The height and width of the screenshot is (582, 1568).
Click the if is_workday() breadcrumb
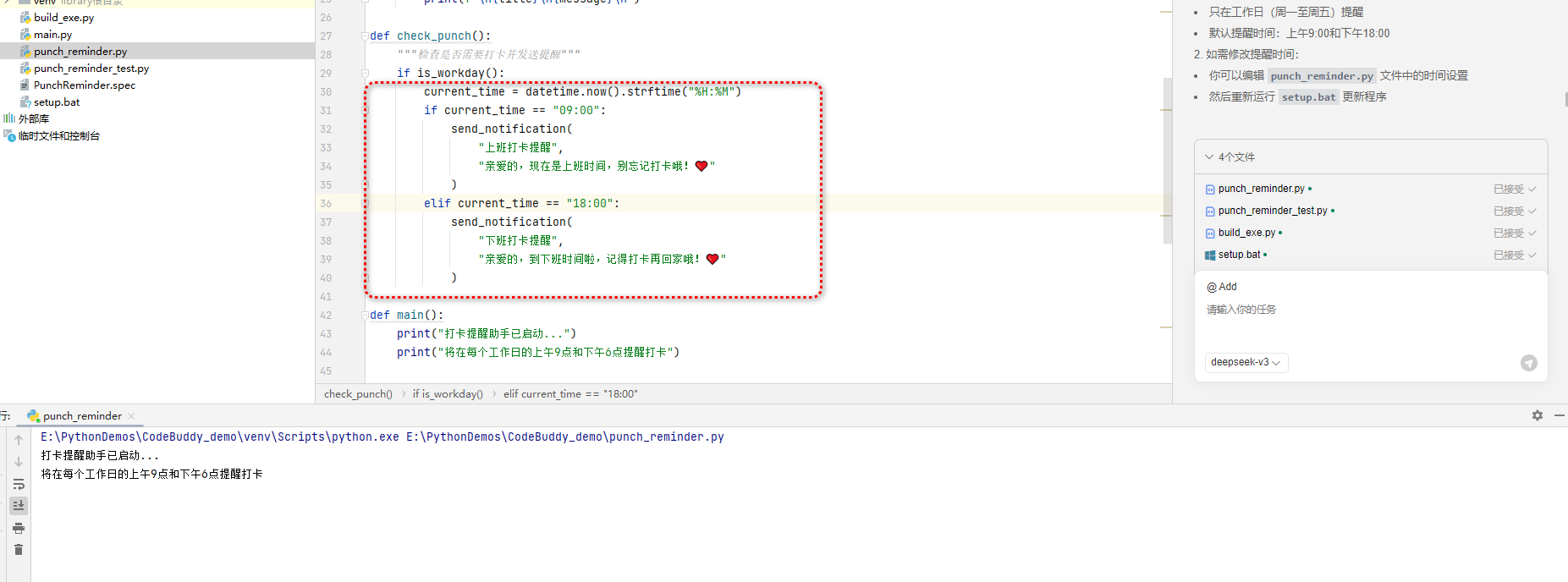(x=448, y=394)
